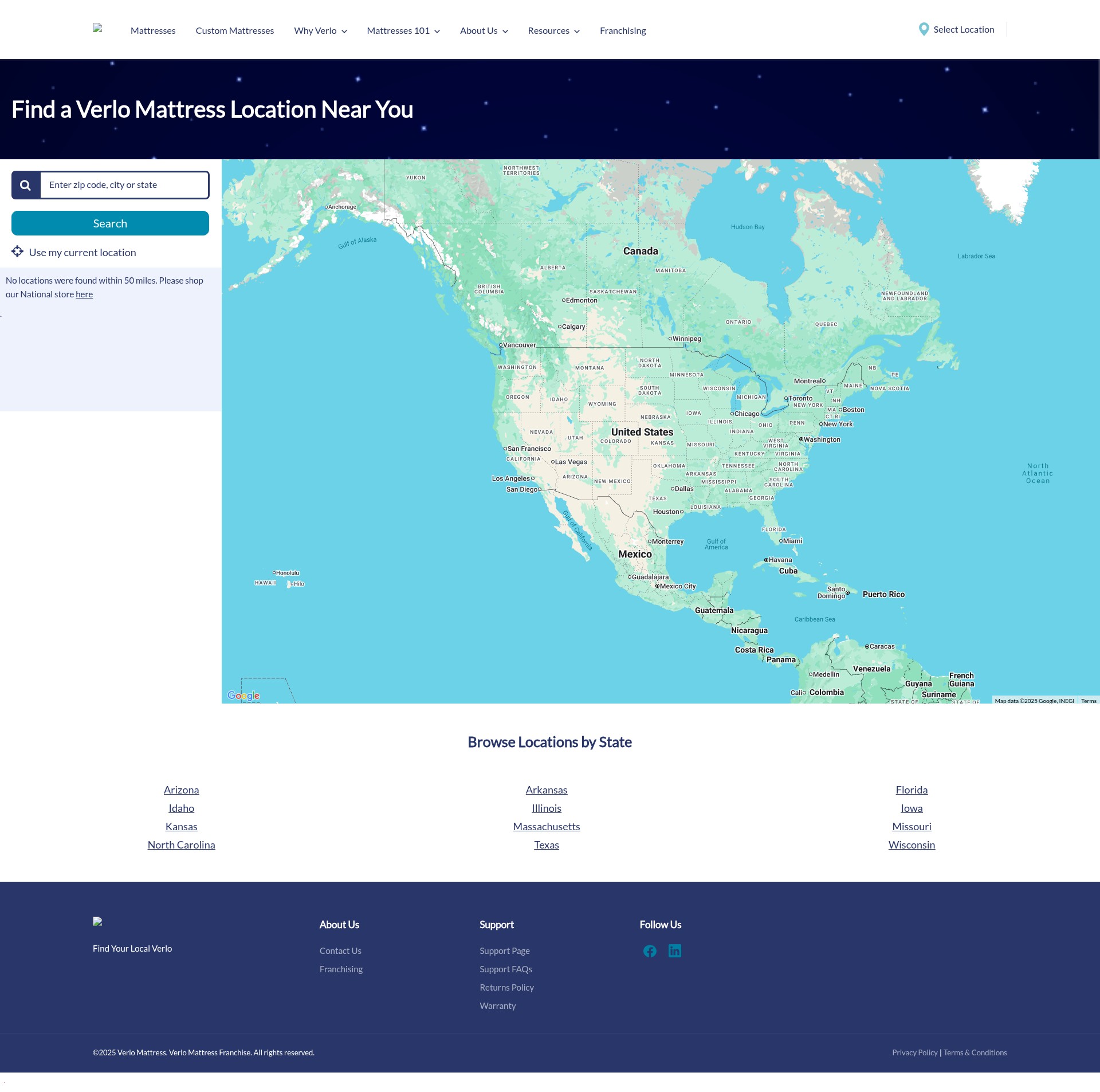Image resolution: width=1100 pixels, height=1092 pixels.
Task: Browse locations in Idaho
Action: coord(182,808)
